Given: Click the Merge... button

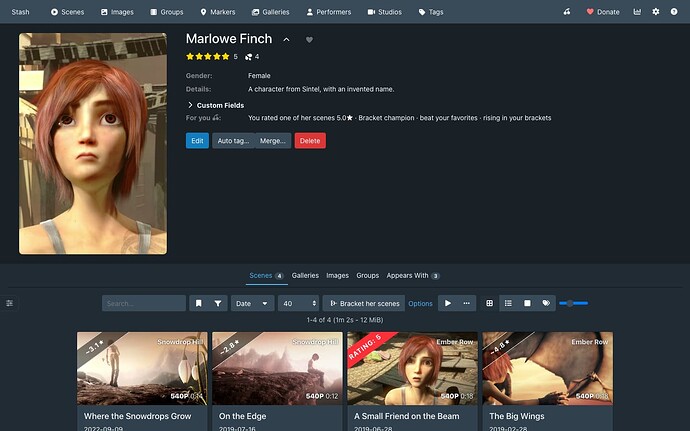Looking at the screenshot, I should (x=273, y=141).
